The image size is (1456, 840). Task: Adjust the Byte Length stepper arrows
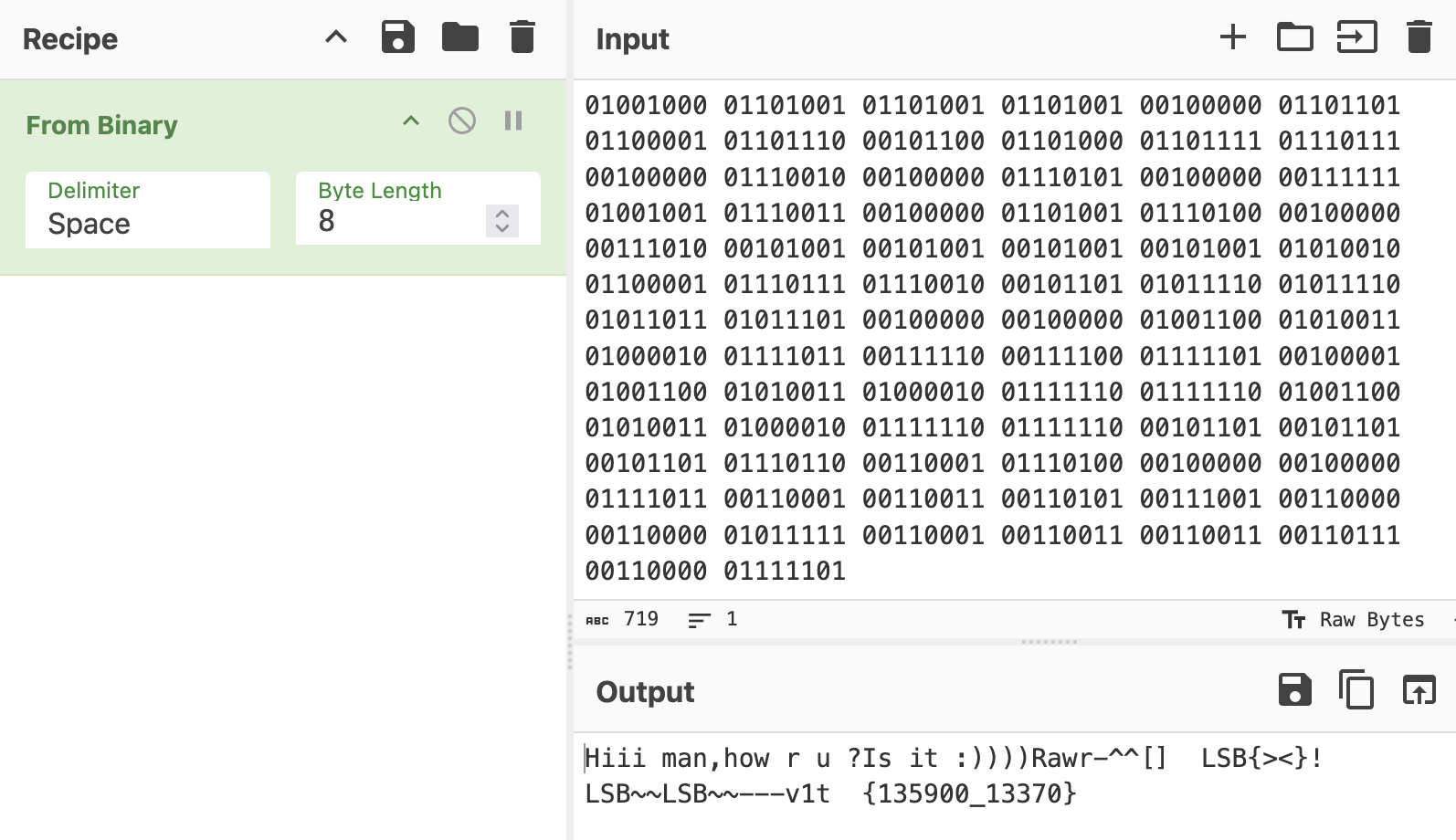pos(501,221)
